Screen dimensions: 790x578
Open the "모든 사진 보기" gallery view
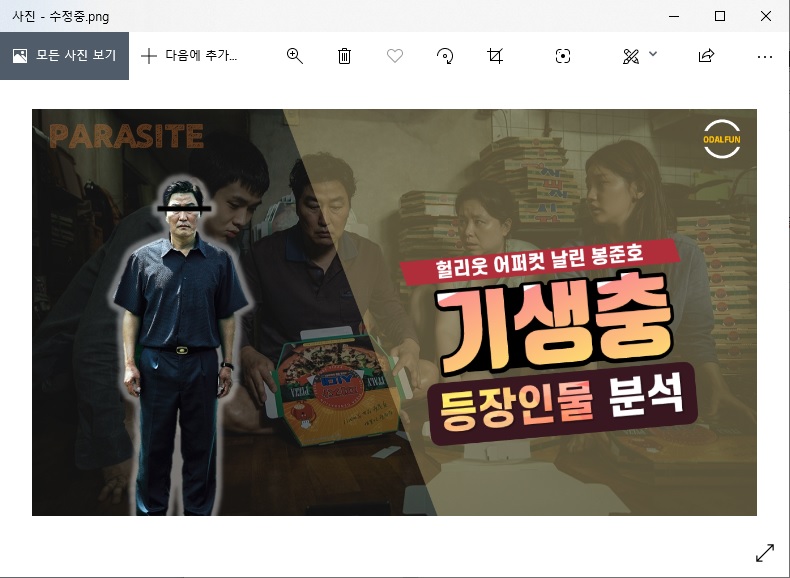point(64,55)
